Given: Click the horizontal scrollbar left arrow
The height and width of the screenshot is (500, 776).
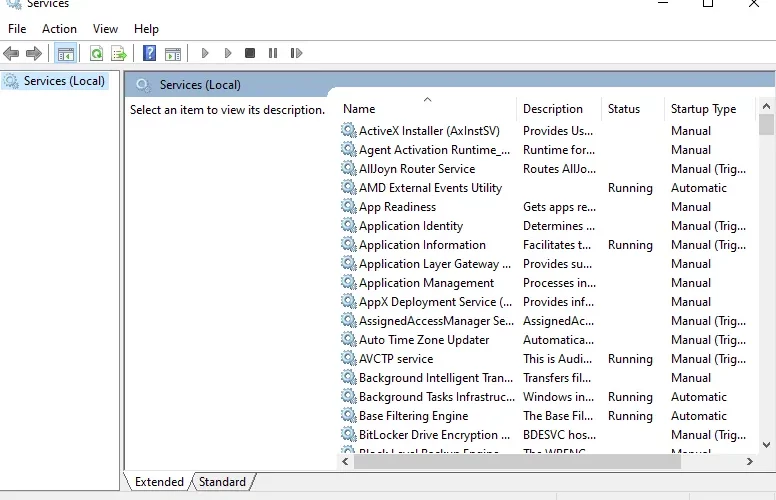Looking at the screenshot, I should click(345, 461).
